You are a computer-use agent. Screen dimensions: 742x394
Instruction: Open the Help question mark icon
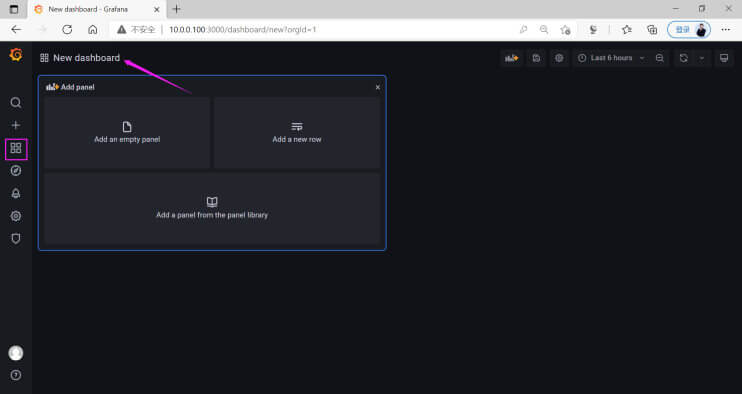tap(16, 375)
